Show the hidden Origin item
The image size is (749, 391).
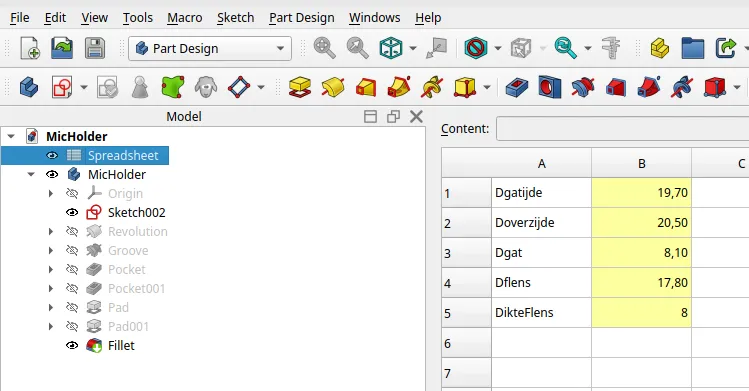(x=72, y=193)
